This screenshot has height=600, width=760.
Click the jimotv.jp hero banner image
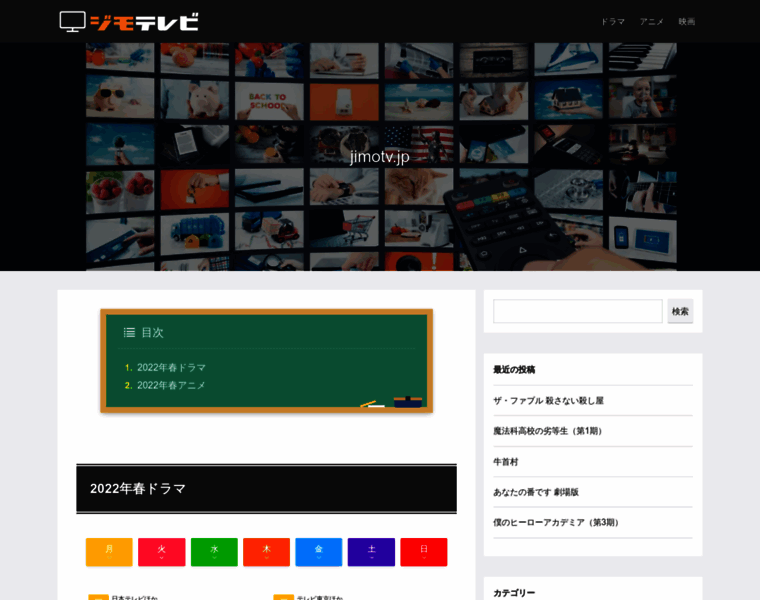click(381, 157)
